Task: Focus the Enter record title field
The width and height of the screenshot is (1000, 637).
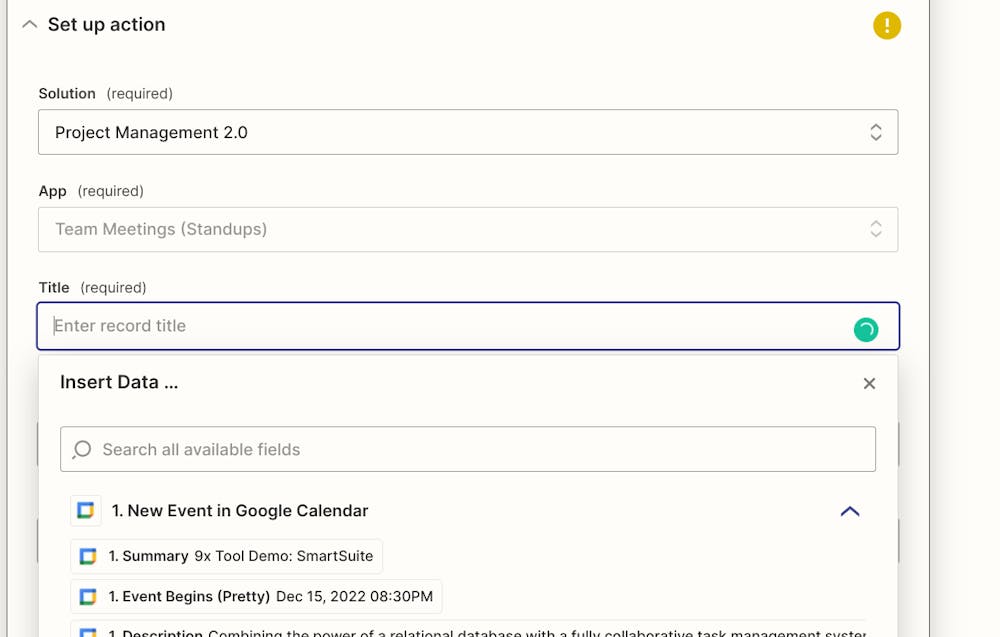Action: [440, 326]
